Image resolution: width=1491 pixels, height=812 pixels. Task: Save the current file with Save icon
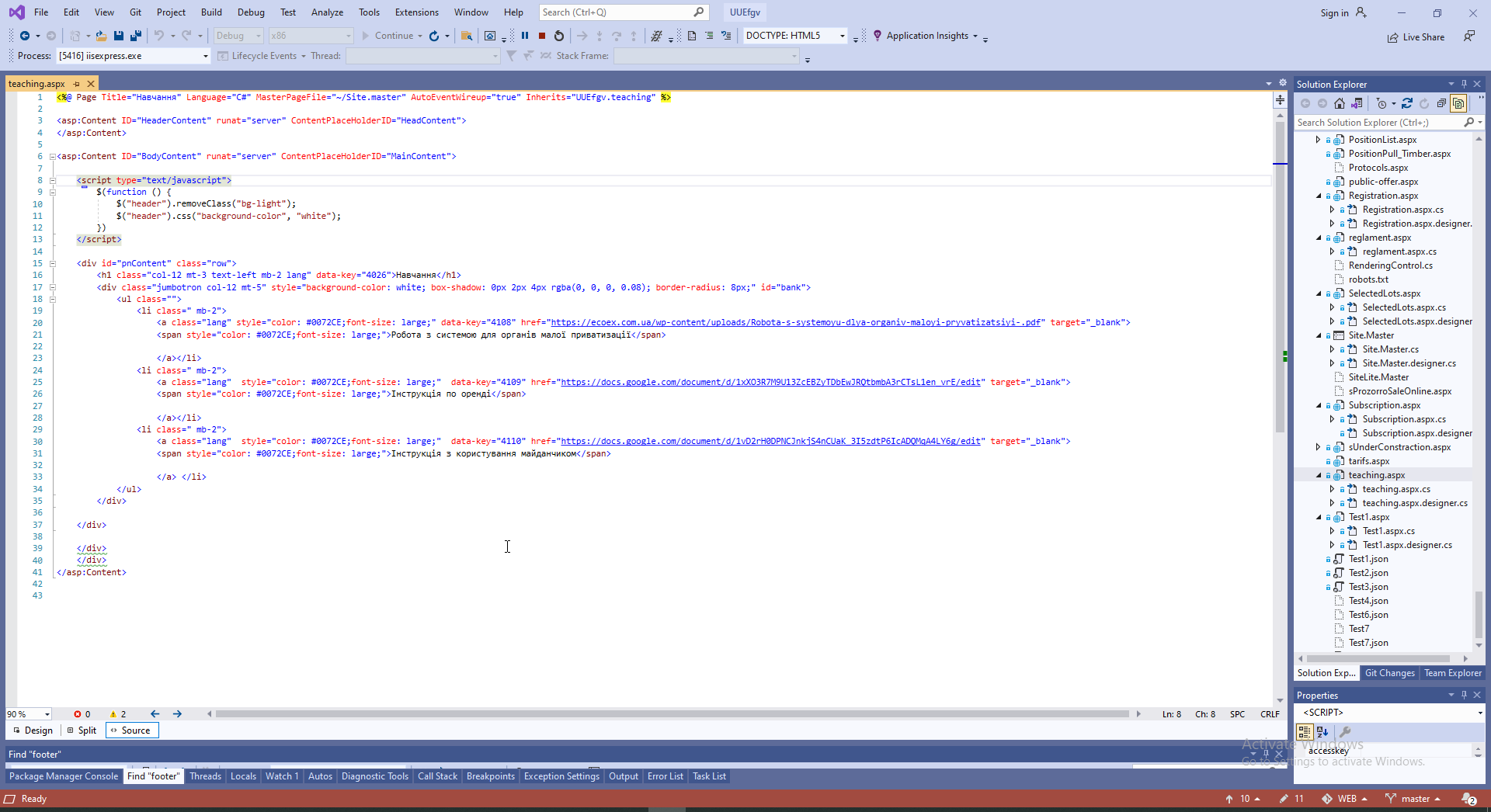[x=119, y=36]
